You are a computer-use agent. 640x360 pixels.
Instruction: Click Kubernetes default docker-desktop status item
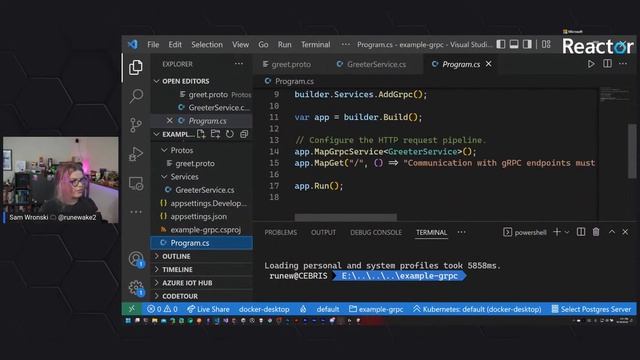coord(477,309)
